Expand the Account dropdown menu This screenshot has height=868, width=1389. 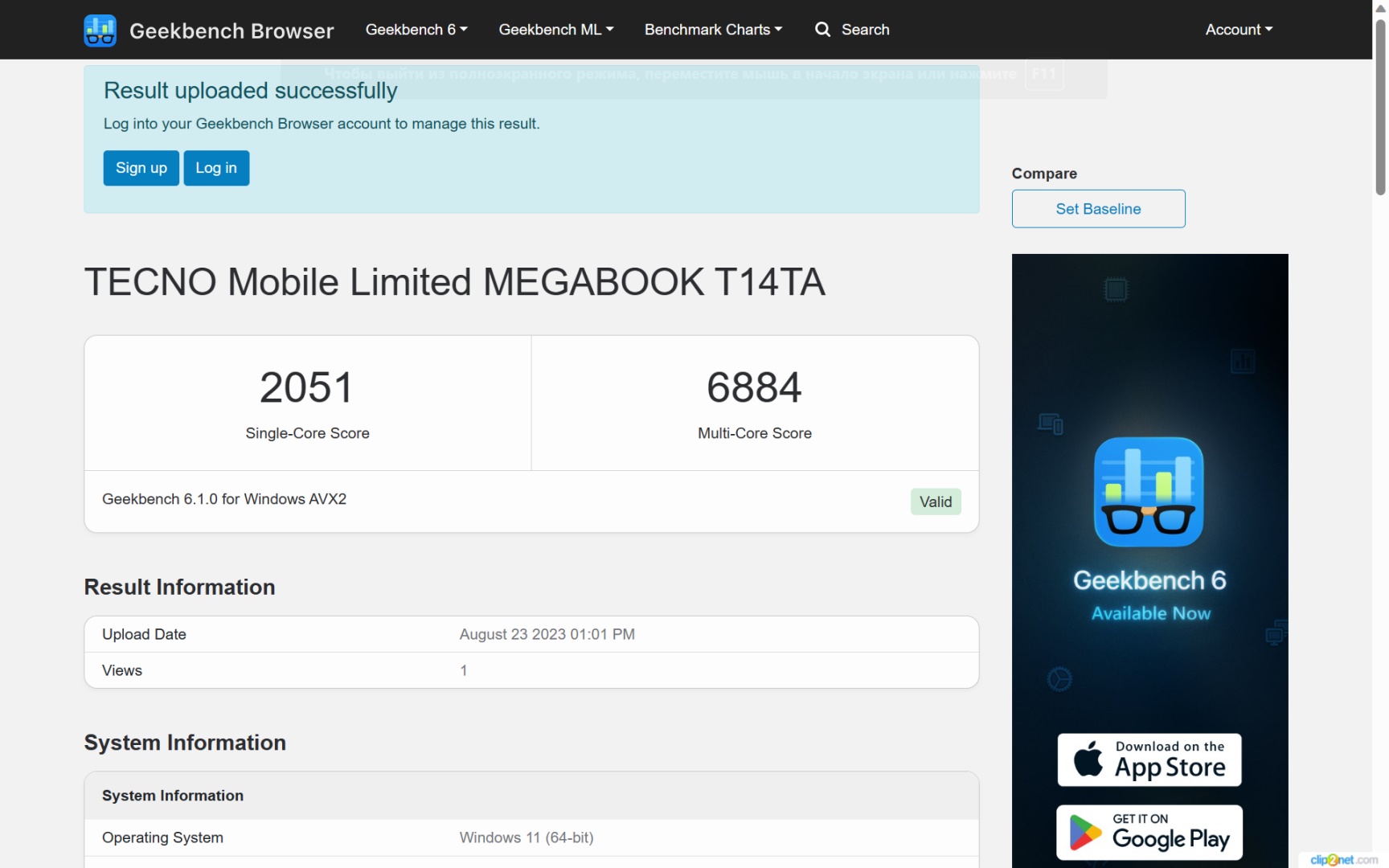1239,30
